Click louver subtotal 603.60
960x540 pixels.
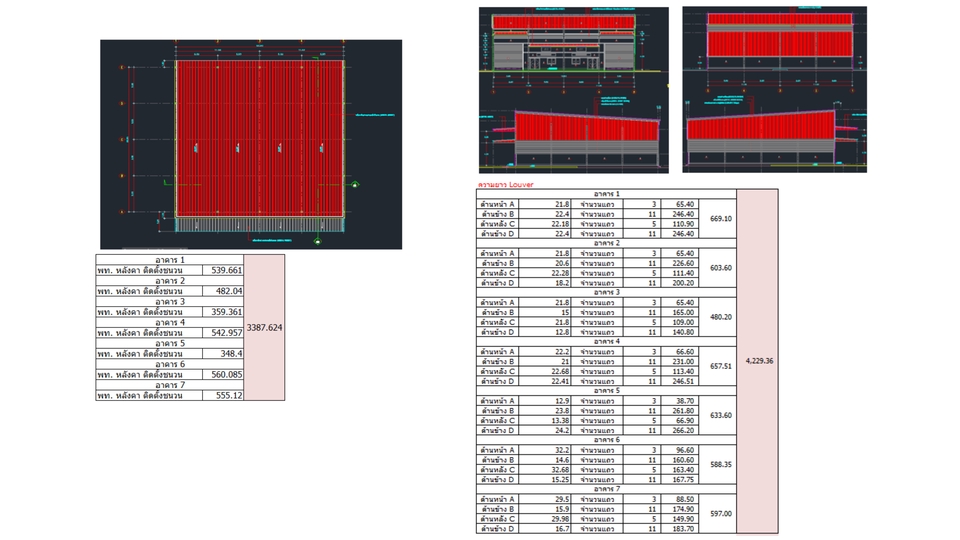tap(720, 268)
